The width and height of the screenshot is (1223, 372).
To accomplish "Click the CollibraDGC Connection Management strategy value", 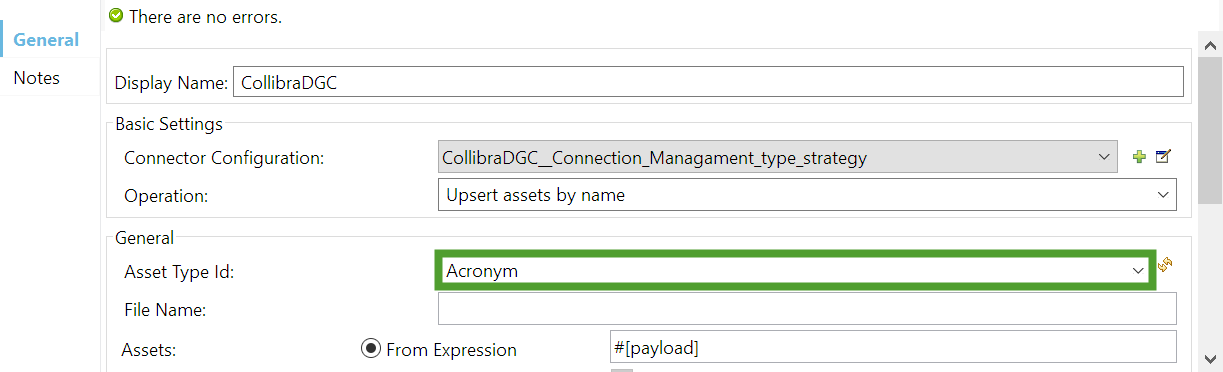I will [x=654, y=157].
